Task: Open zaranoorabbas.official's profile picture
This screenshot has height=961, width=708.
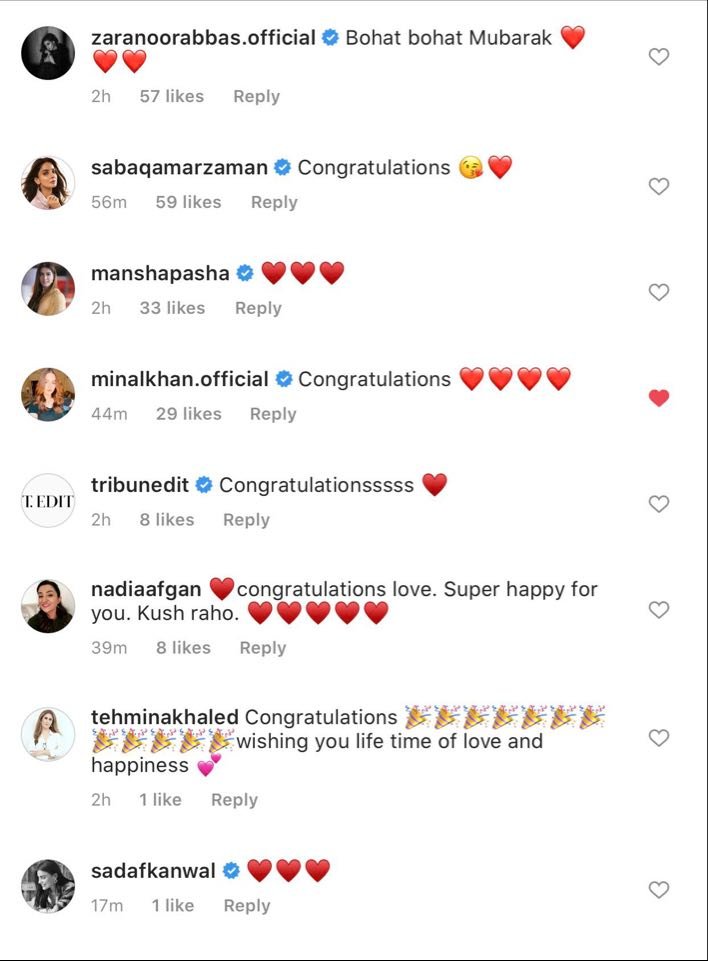Action: click(48, 52)
